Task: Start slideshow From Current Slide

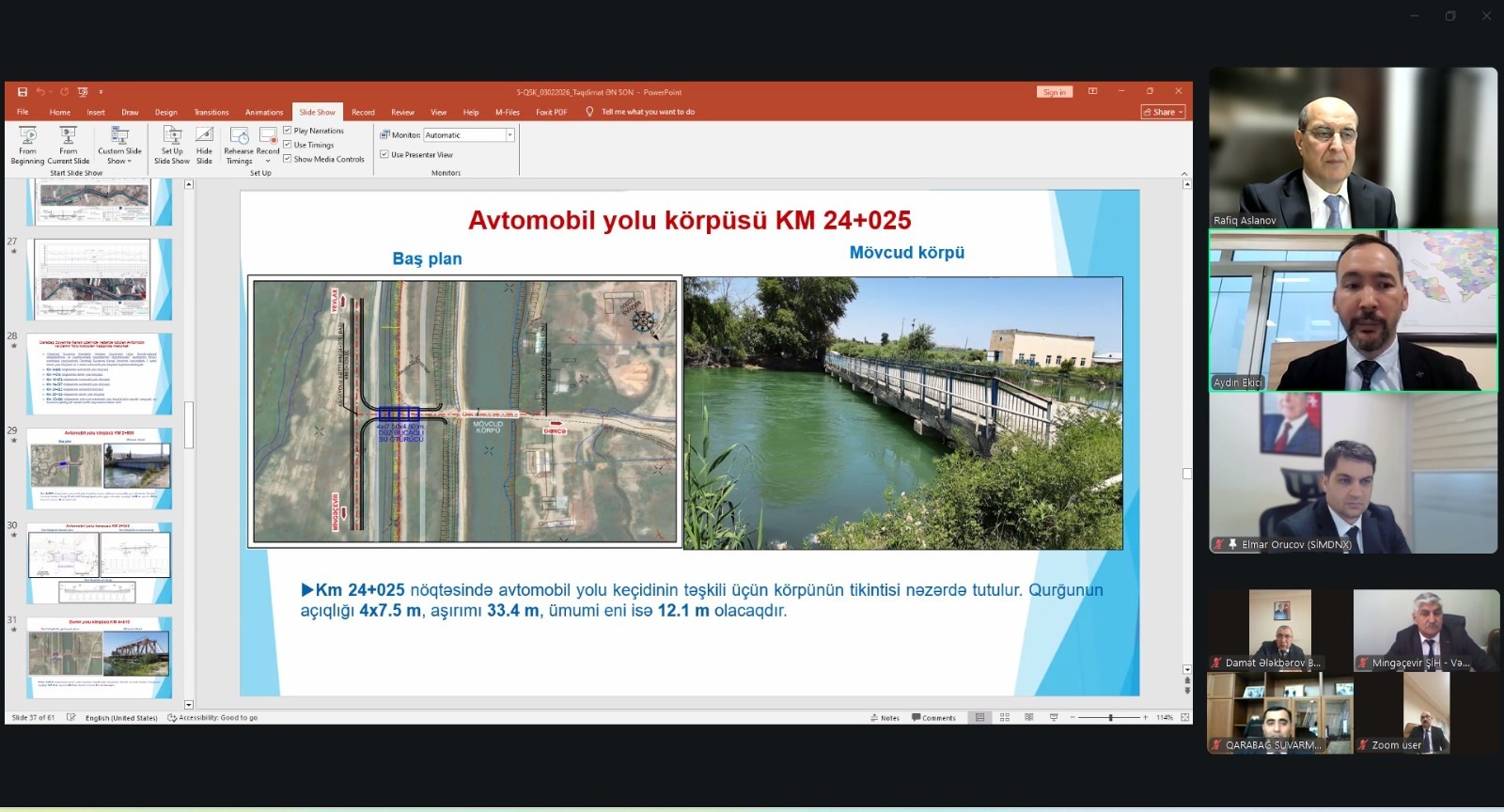Action: tap(68, 145)
